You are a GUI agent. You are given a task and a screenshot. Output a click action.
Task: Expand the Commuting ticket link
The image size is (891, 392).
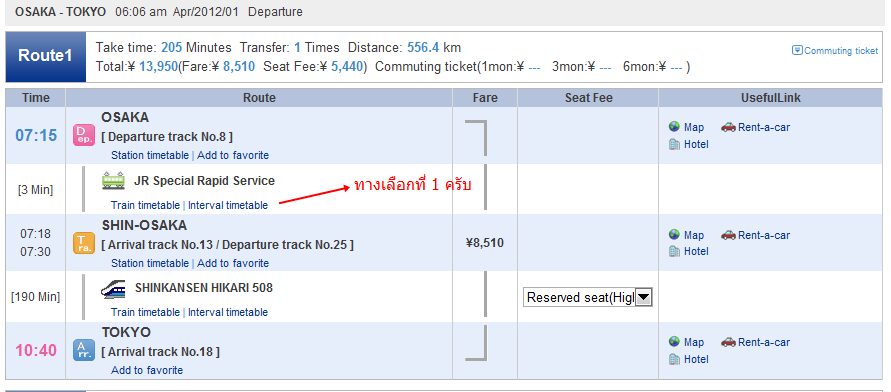(x=835, y=51)
